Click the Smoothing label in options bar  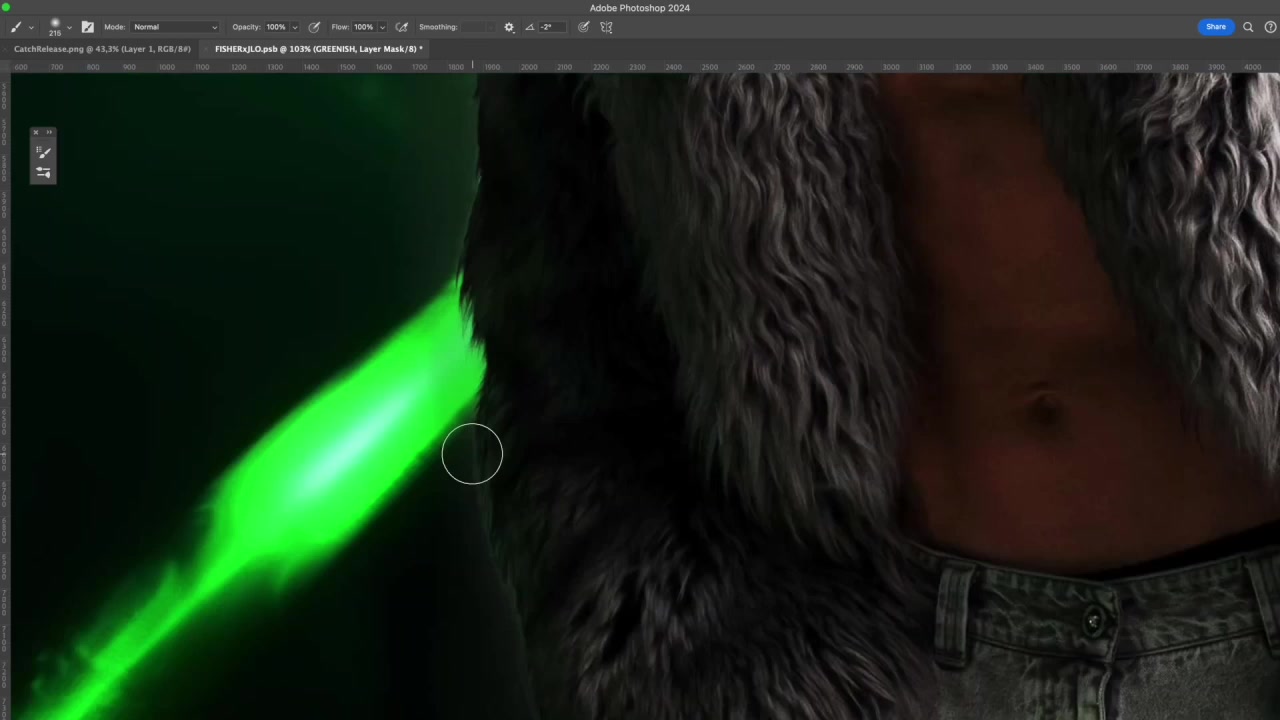[x=438, y=27]
